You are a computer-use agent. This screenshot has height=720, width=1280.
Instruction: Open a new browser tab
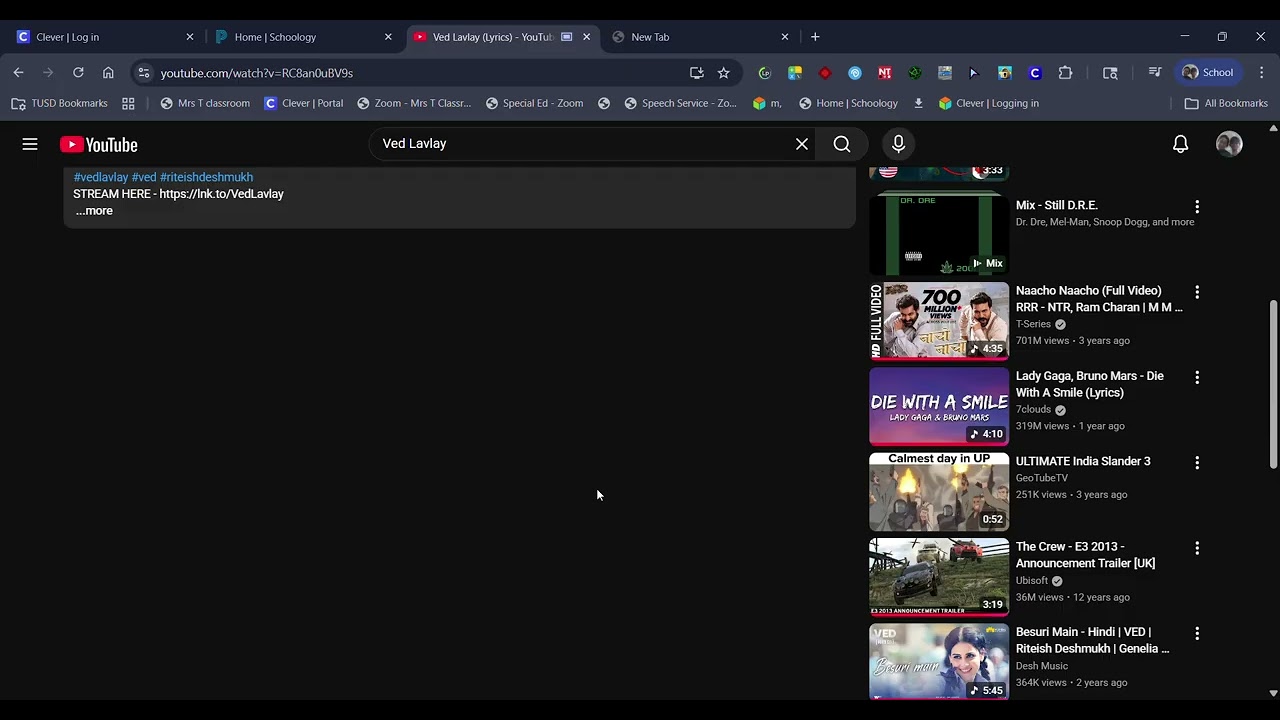tap(815, 37)
